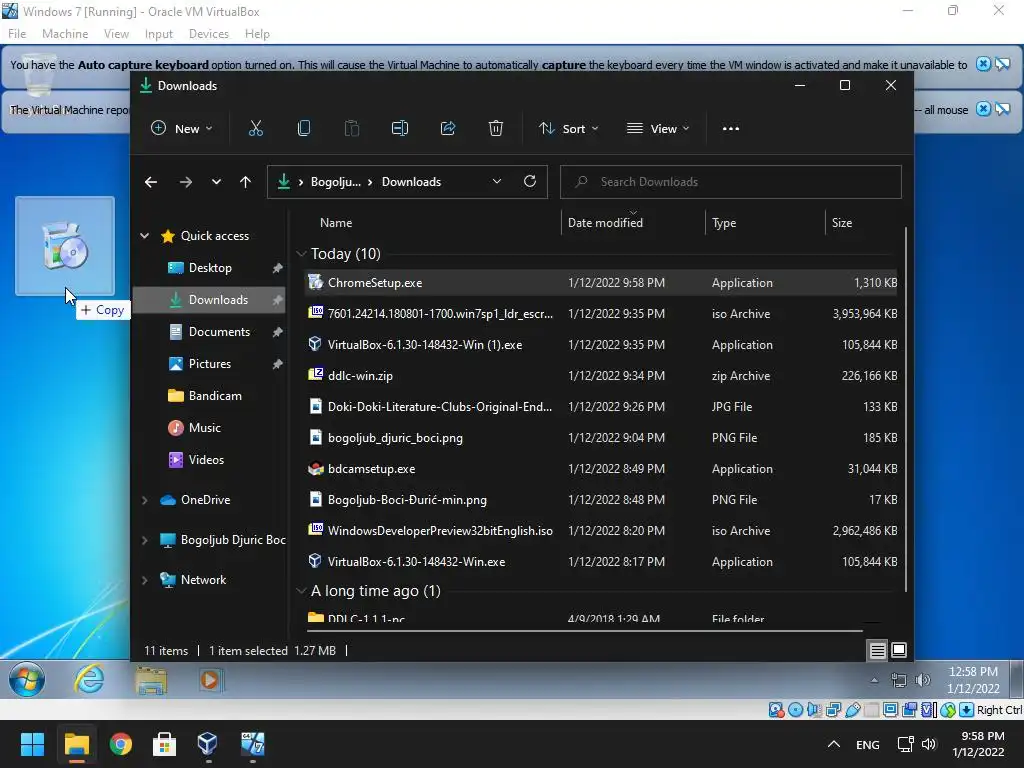Open VirtualBox File menu

click(17, 34)
